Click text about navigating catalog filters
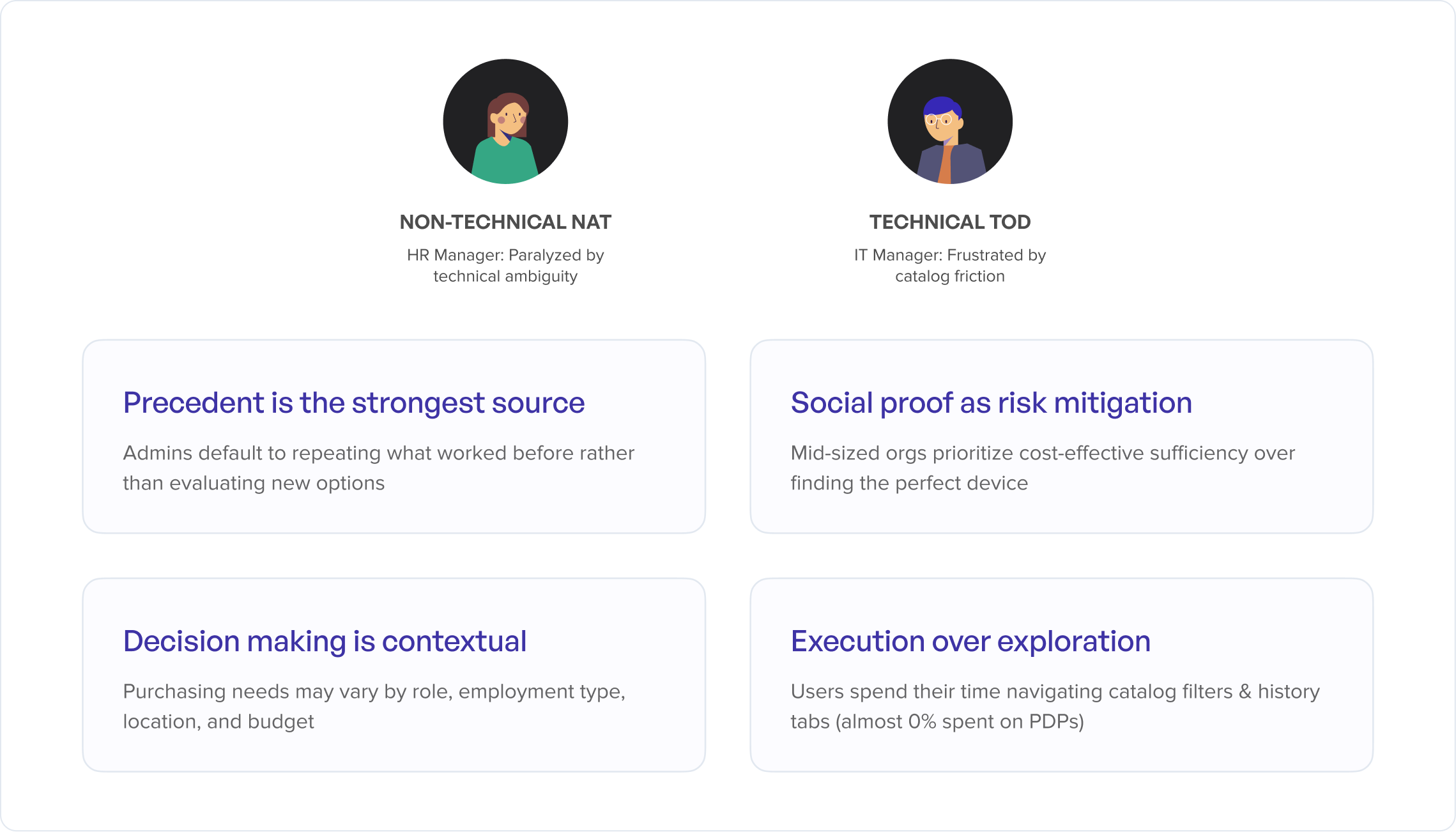Image resolution: width=1456 pixels, height=832 pixels. pyautogui.click(x=1055, y=706)
